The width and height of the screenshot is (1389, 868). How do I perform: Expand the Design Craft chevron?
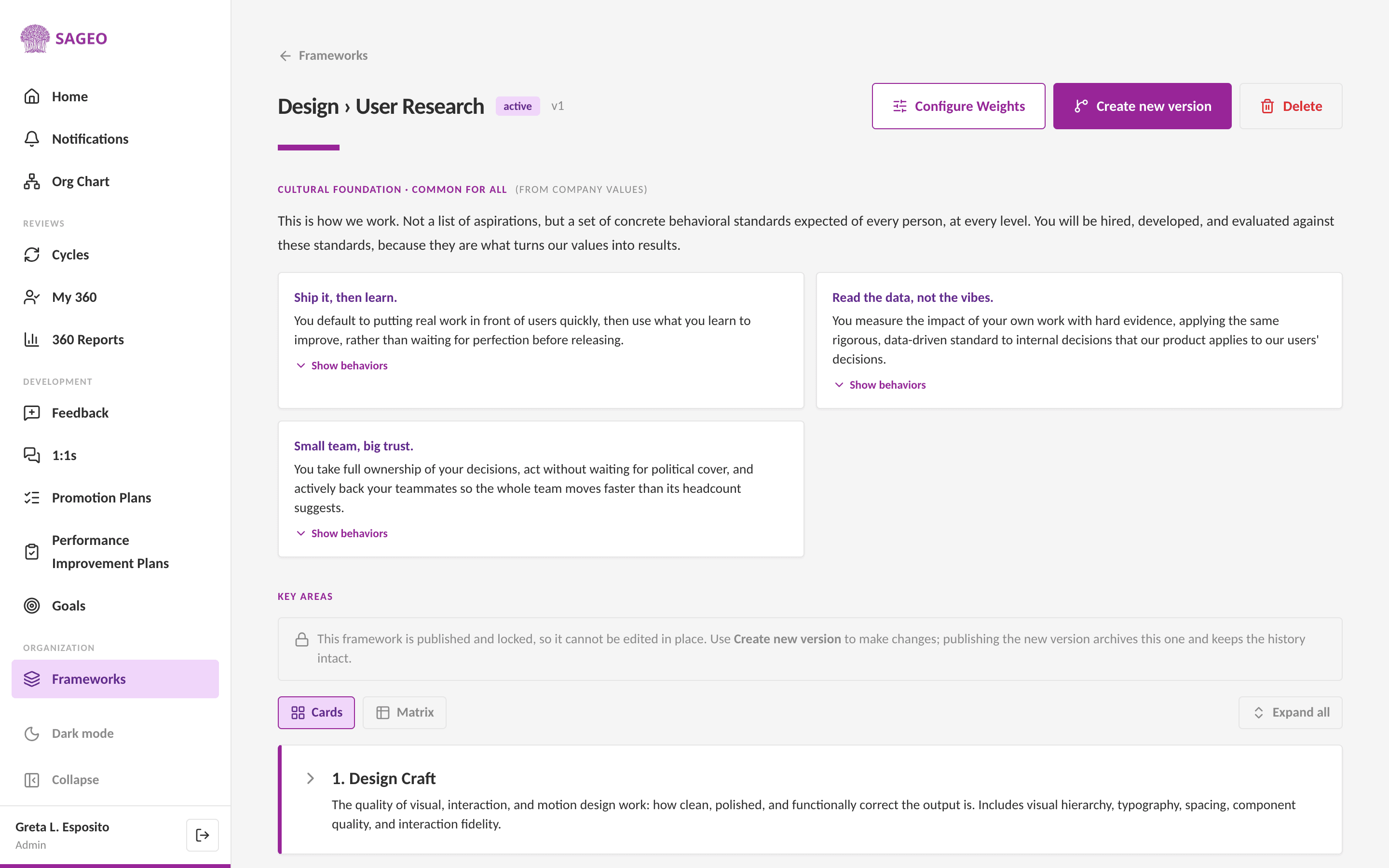click(x=311, y=778)
